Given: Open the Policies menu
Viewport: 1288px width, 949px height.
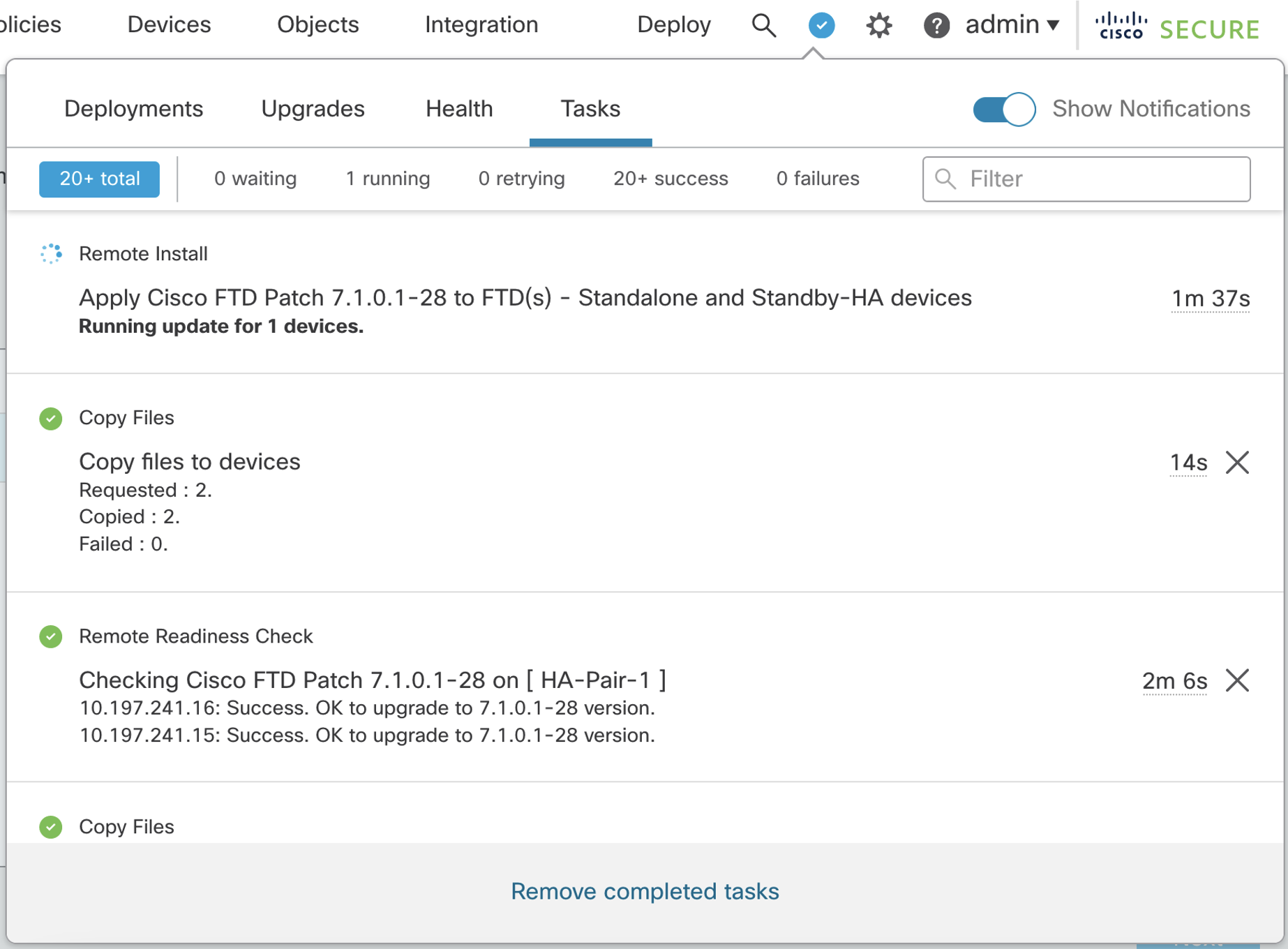Looking at the screenshot, I should [x=31, y=24].
